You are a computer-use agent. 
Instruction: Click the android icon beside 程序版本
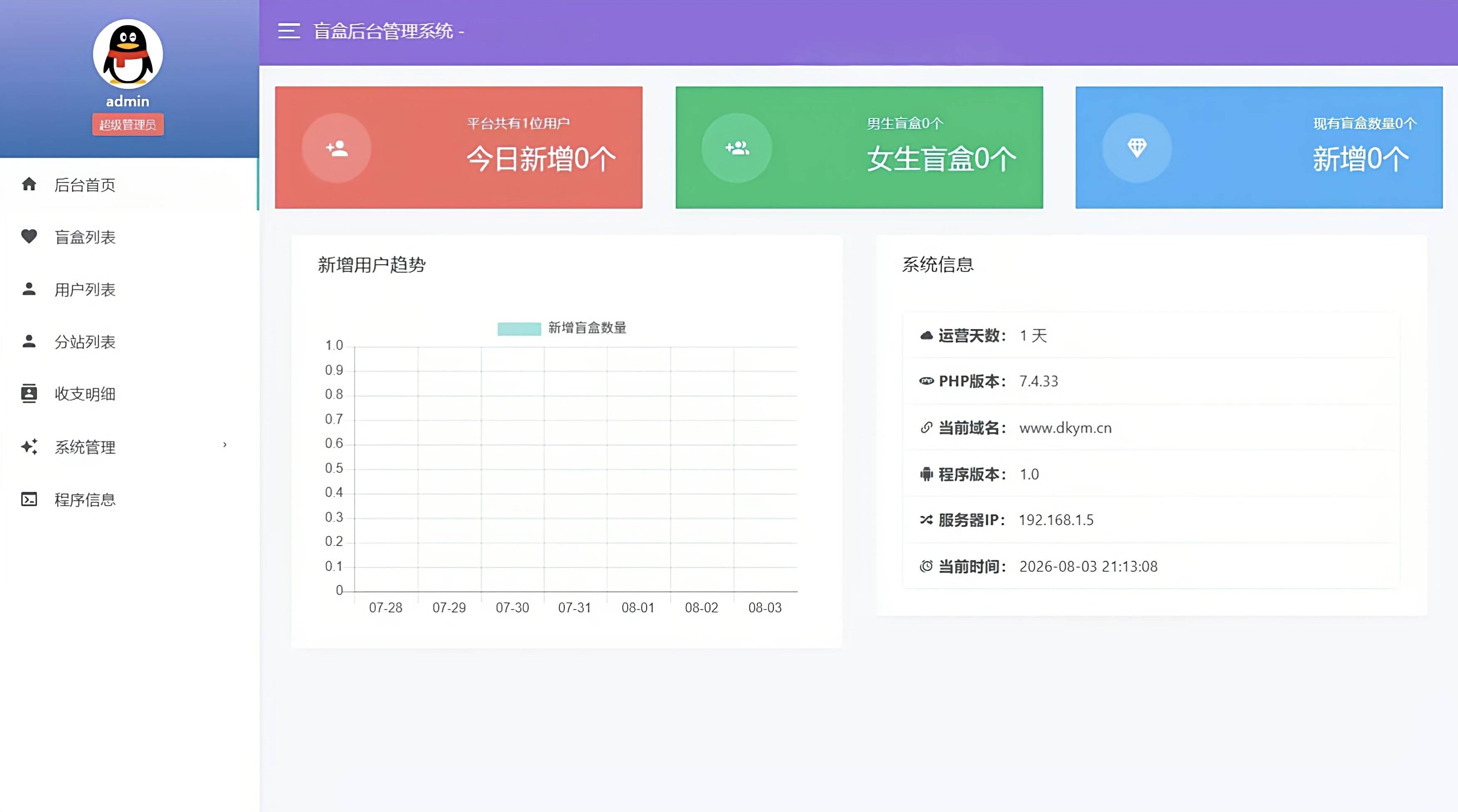[x=927, y=474]
